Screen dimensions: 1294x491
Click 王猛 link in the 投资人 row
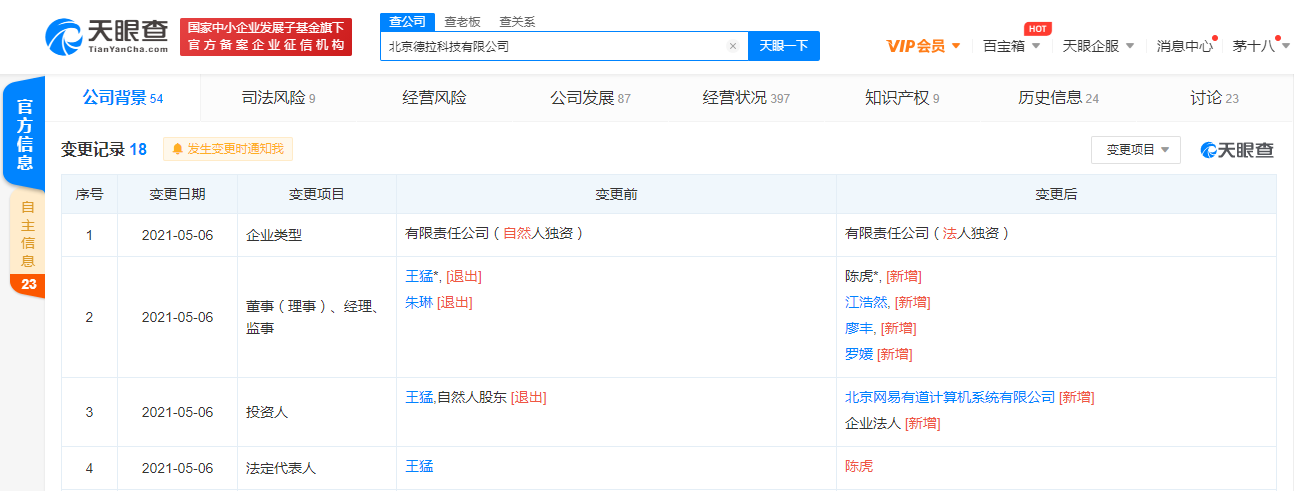[419, 397]
